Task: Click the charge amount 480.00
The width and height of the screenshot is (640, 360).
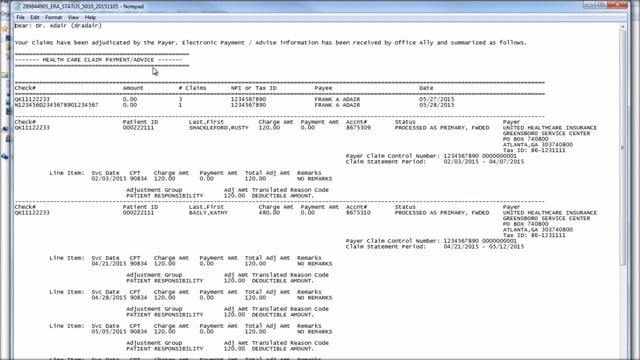Action: click(269, 213)
